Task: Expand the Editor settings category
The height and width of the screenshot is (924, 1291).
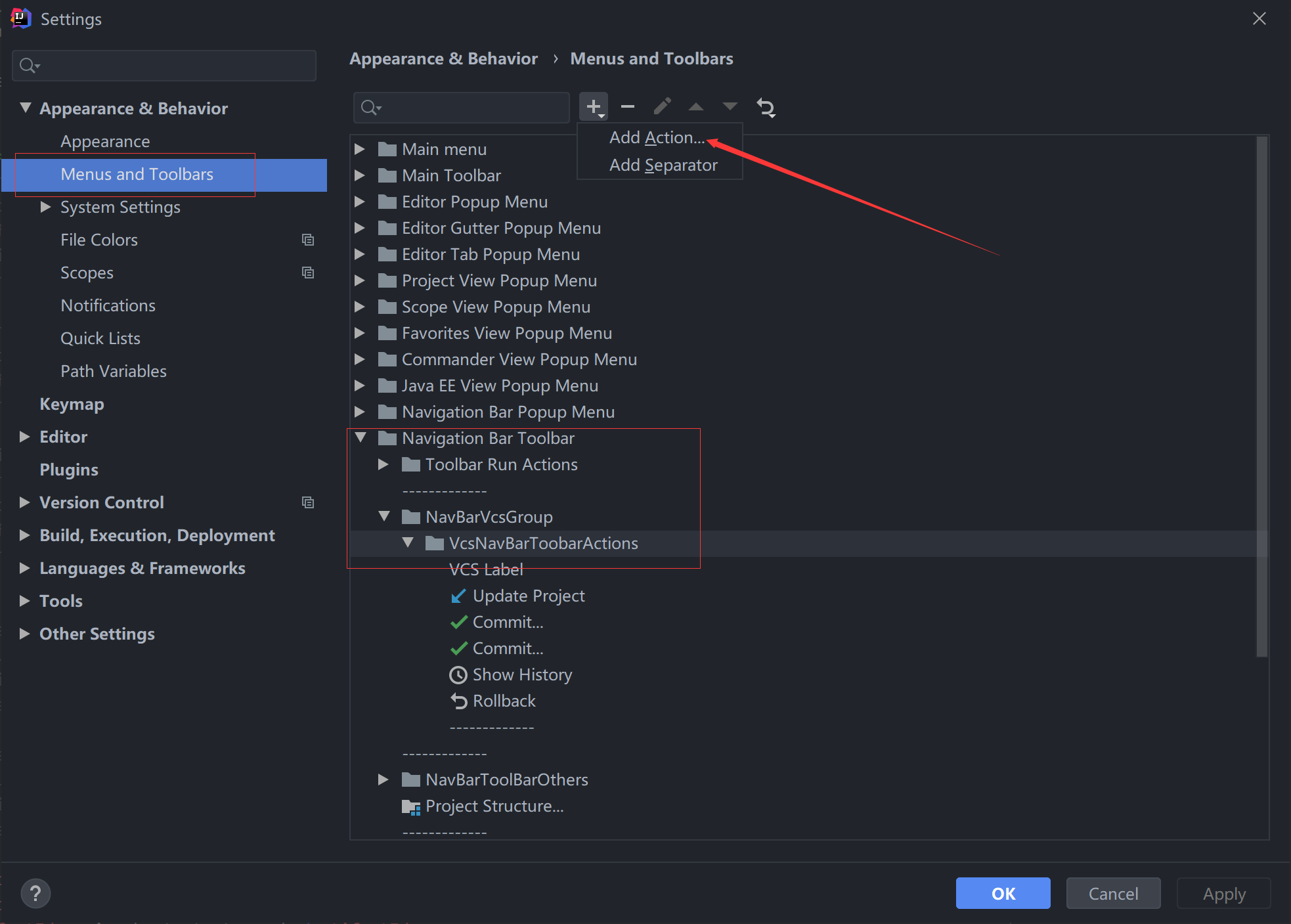Action: (x=25, y=437)
